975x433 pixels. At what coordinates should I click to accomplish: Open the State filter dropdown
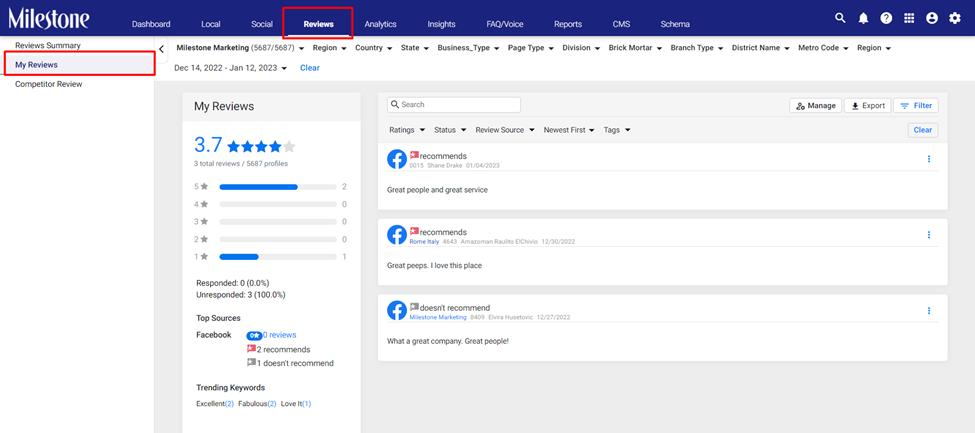[414, 48]
